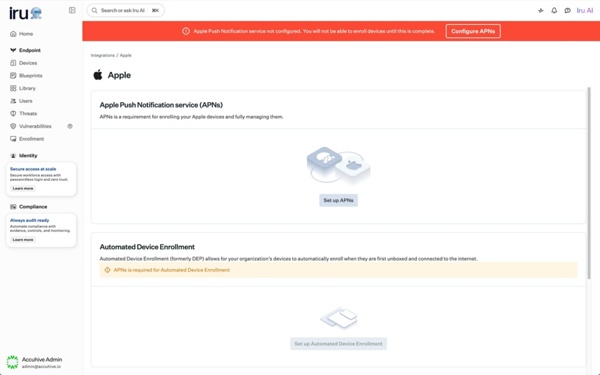Open Devices page
This screenshot has height=375, width=600.
click(28, 63)
